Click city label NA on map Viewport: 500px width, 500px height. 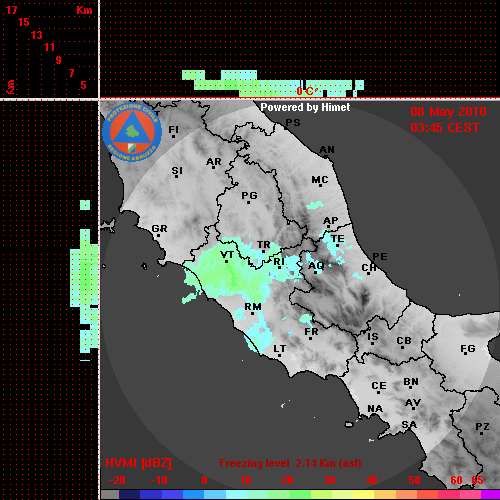(375, 409)
